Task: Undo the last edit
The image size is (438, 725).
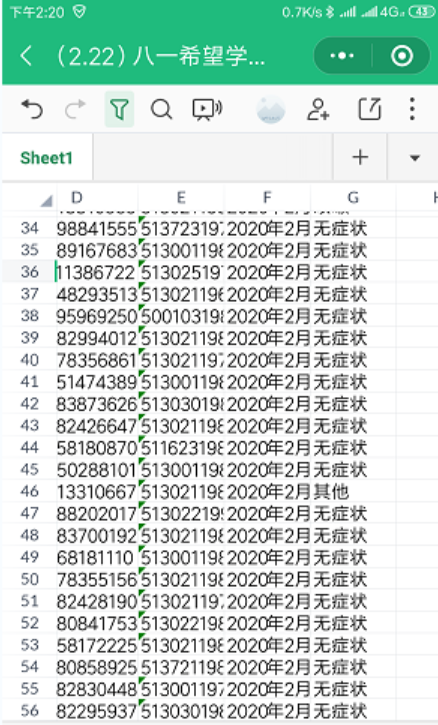Action: [x=32, y=110]
